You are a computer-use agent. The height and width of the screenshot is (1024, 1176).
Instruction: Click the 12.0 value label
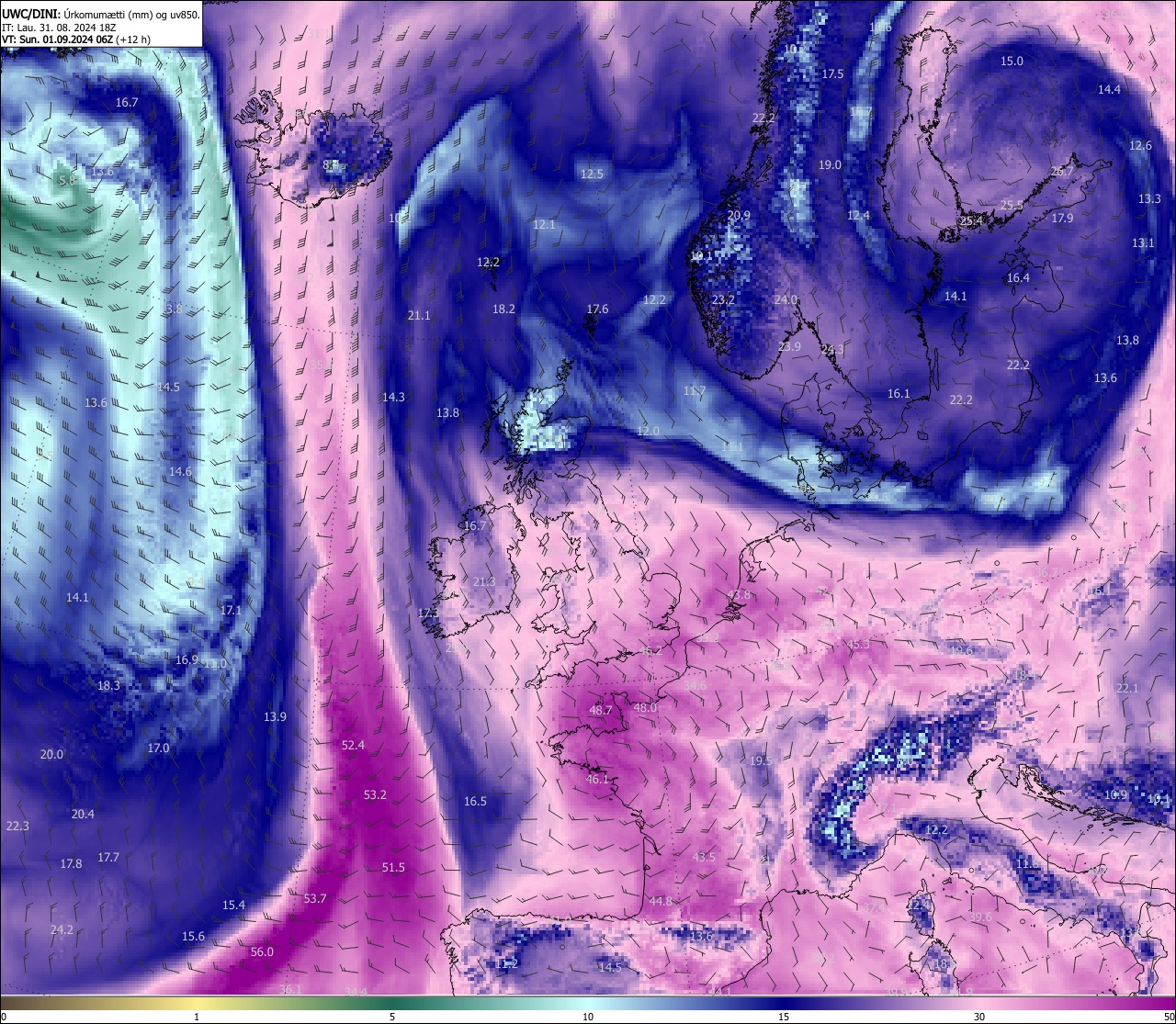[x=648, y=431]
